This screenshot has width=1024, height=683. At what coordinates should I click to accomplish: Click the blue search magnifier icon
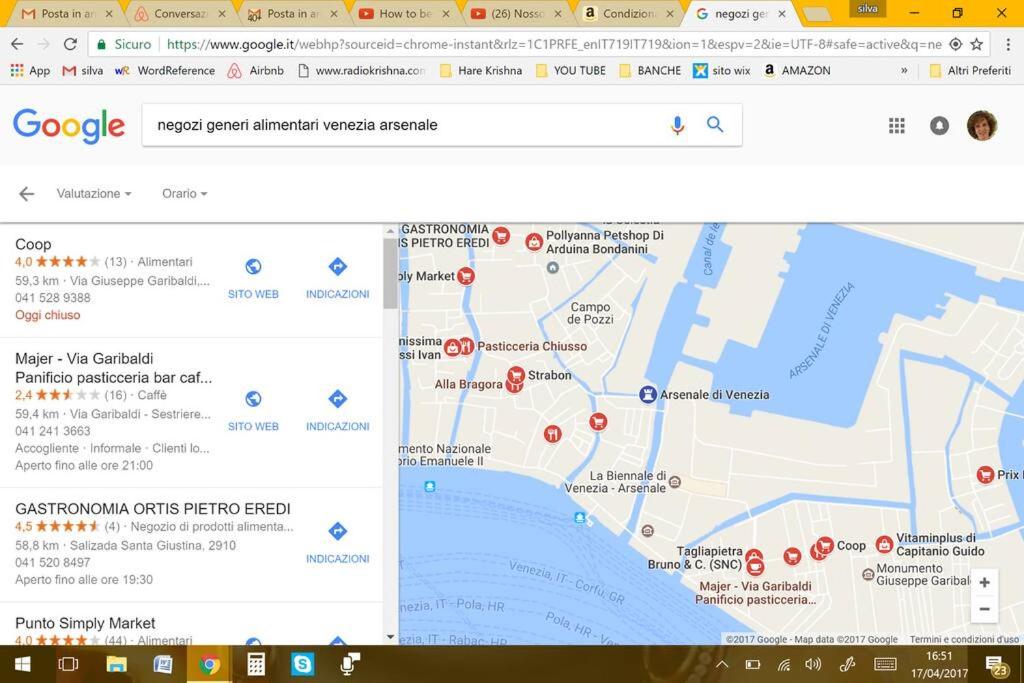pyautogui.click(x=715, y=124)
